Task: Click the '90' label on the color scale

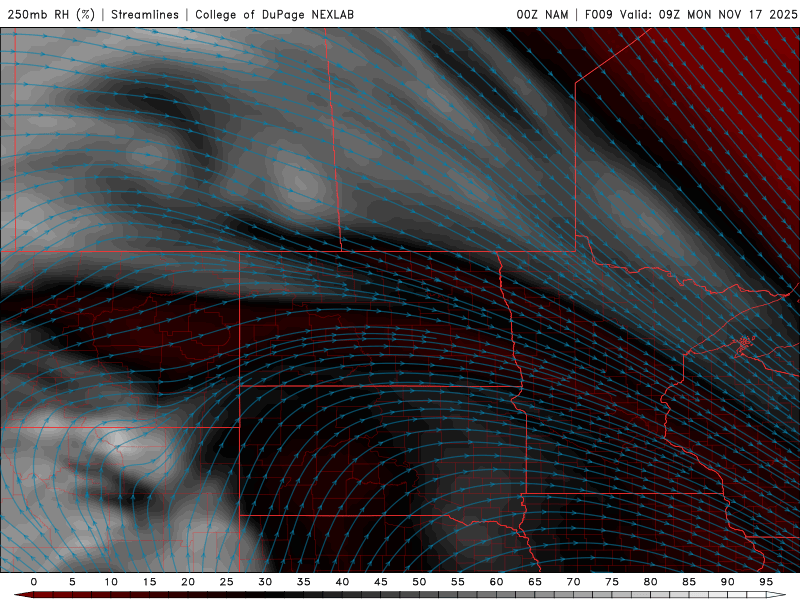Action: coord(727,582)
